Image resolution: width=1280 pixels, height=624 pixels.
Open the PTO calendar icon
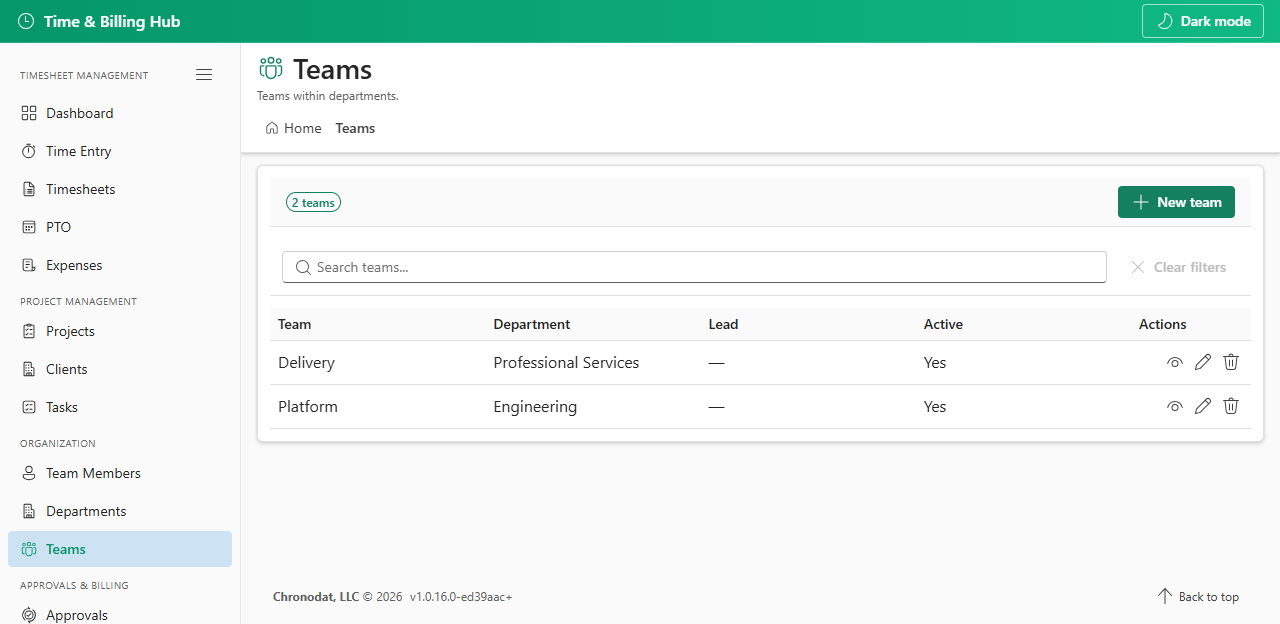(x=28, y=227)
